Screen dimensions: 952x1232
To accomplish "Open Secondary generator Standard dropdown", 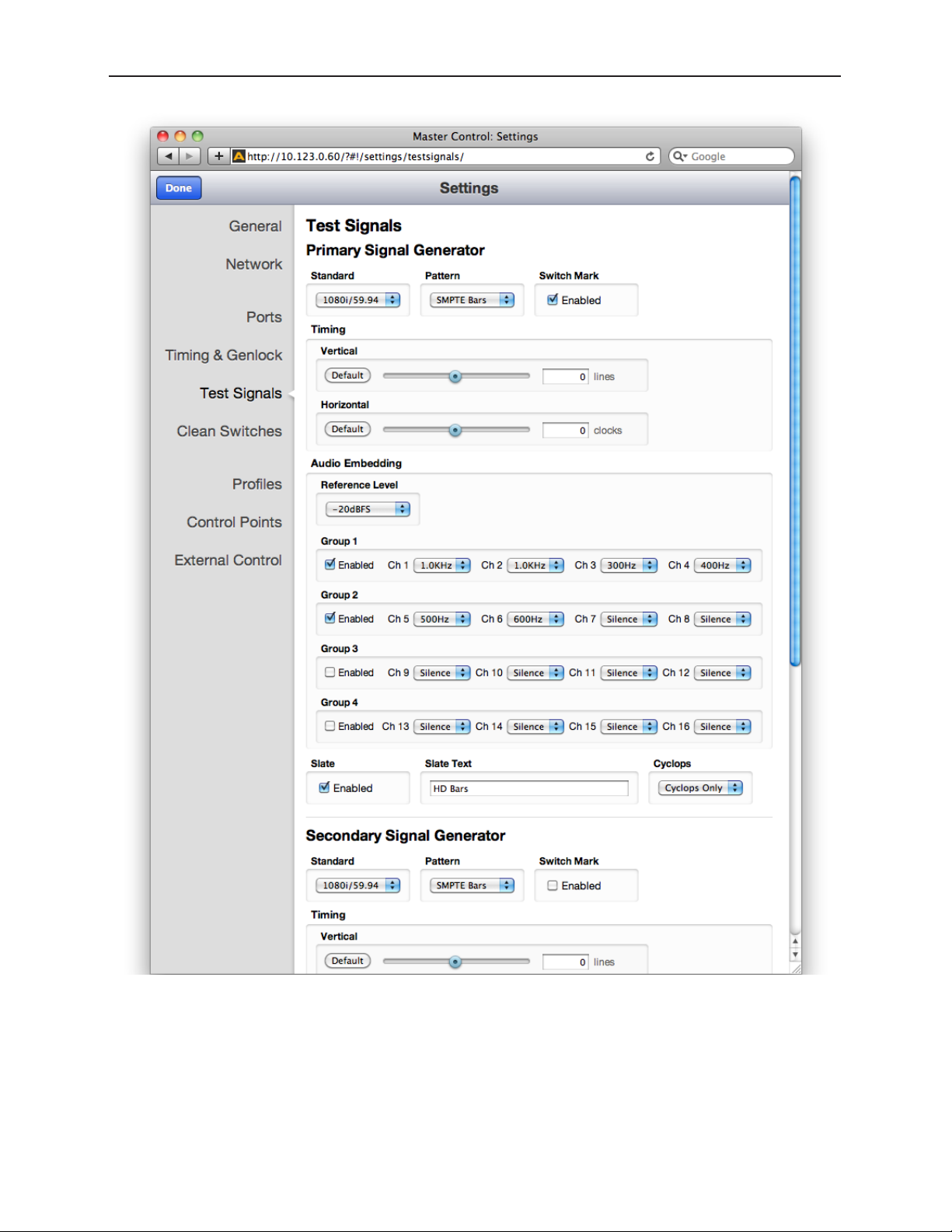I will pos(358,885).
